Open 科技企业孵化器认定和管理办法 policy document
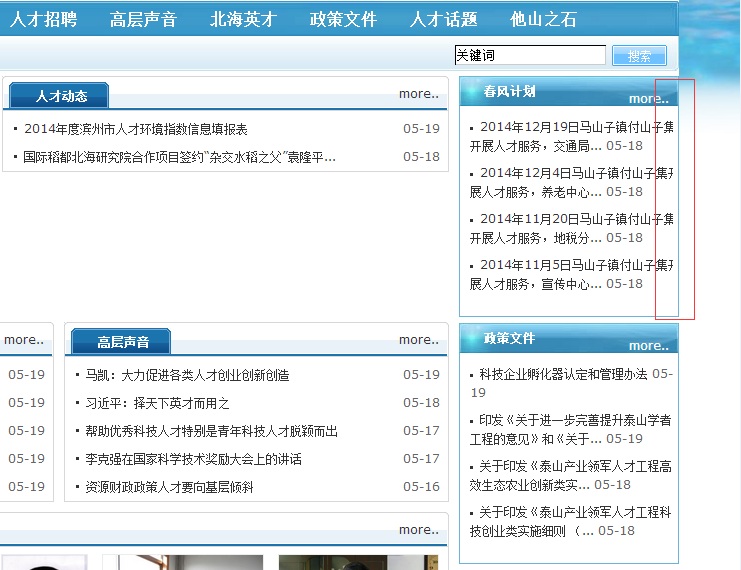This screenshot has width=741, height=570. coord(563,374)
